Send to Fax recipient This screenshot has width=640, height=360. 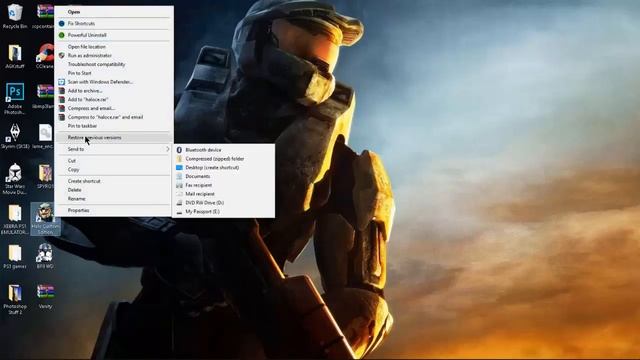224,185
